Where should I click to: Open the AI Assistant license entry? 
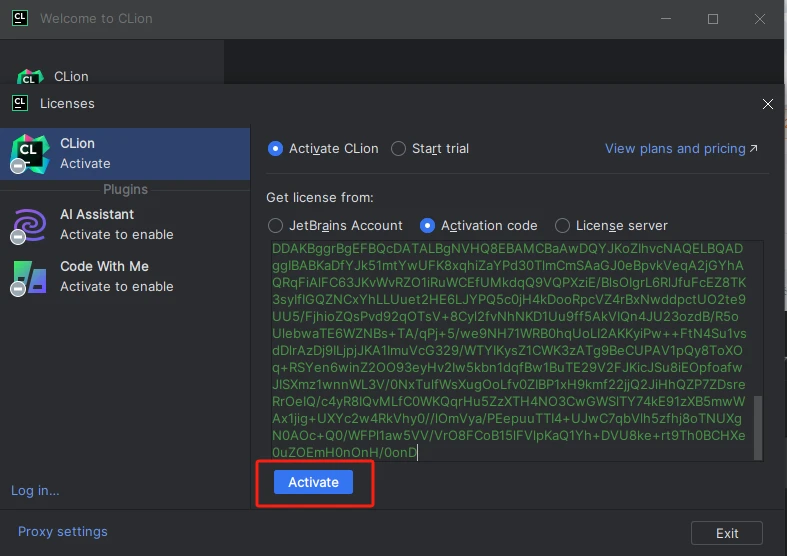point(125,224)
